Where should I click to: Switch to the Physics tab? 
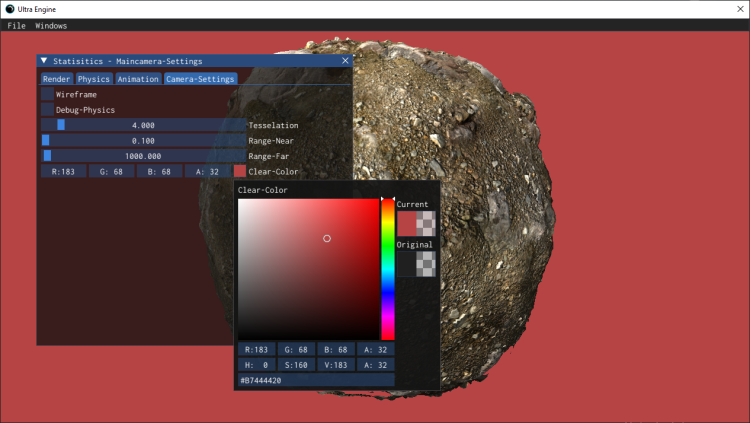[x=94, y=79]
